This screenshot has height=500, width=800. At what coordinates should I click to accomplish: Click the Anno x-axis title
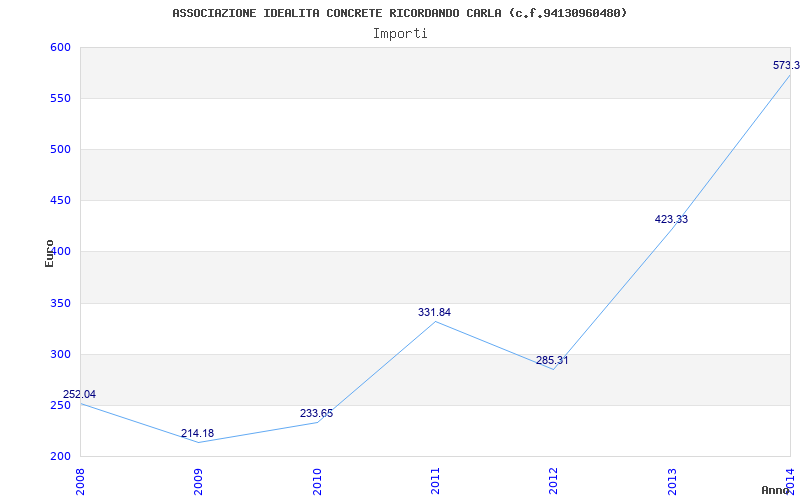(775, 490)
